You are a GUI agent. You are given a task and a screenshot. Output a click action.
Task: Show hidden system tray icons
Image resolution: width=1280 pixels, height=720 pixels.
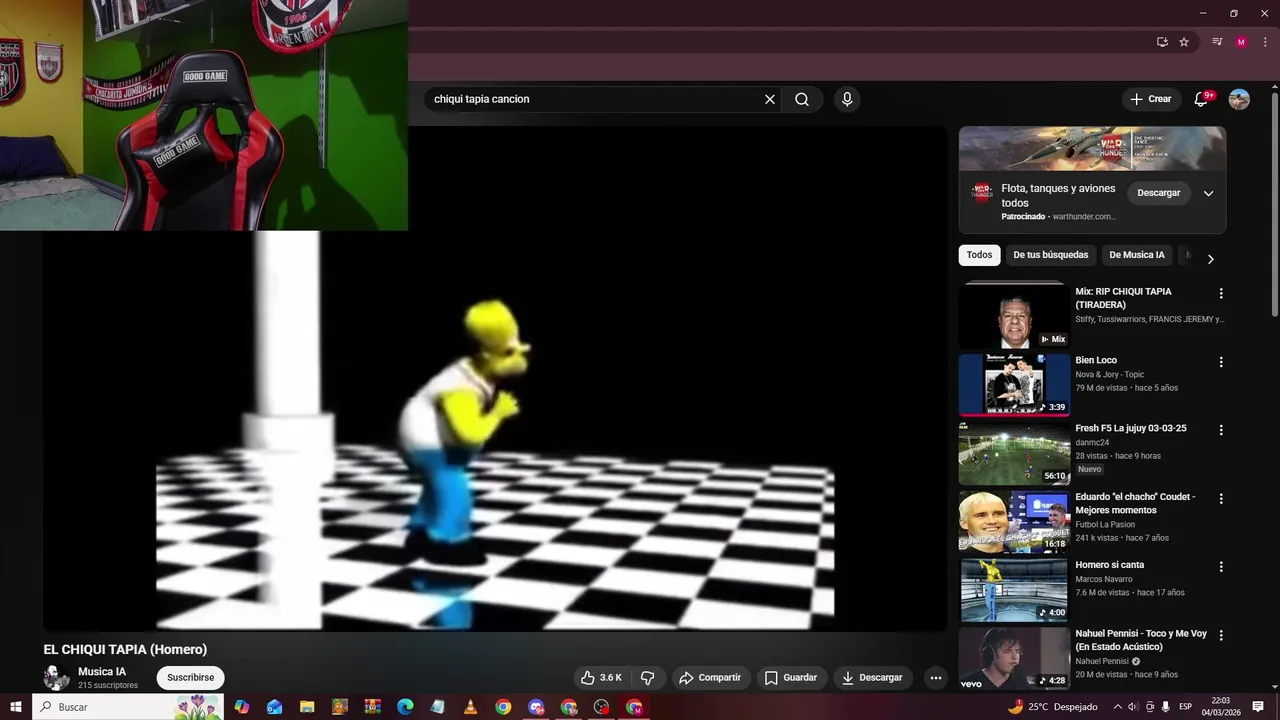click(x=1117, y=707)
